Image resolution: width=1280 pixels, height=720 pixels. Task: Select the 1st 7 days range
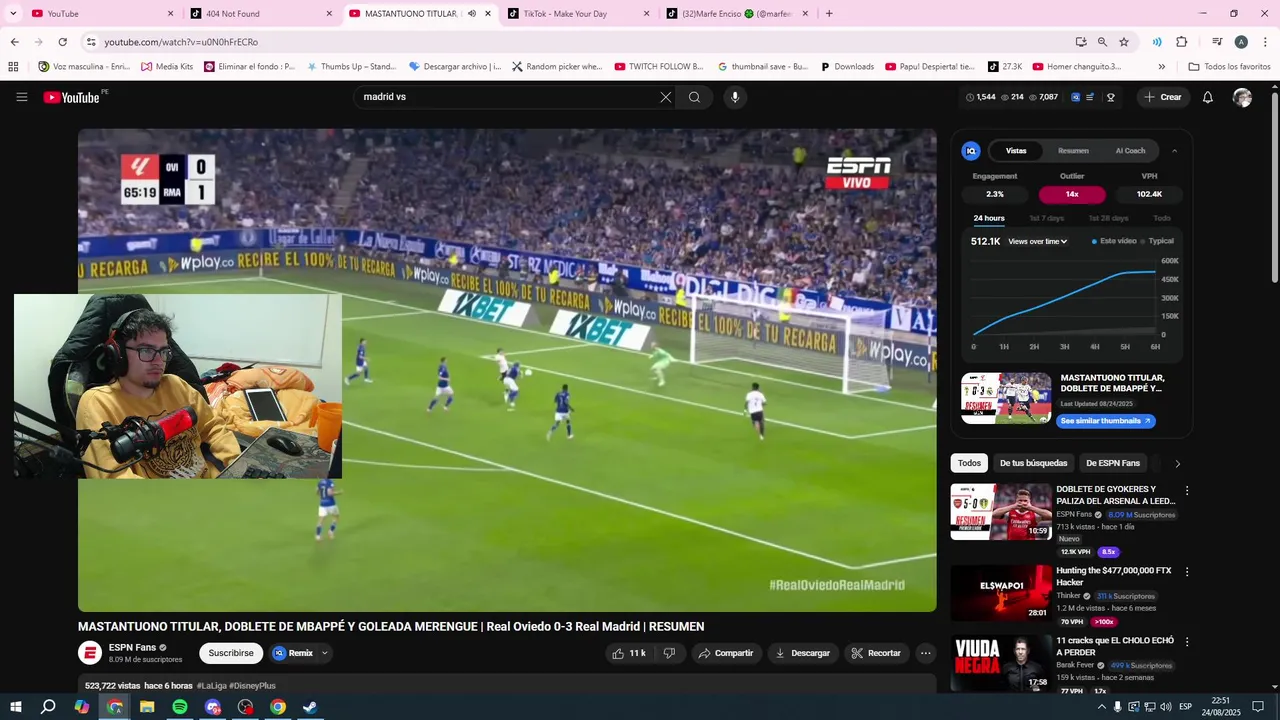1047,218
